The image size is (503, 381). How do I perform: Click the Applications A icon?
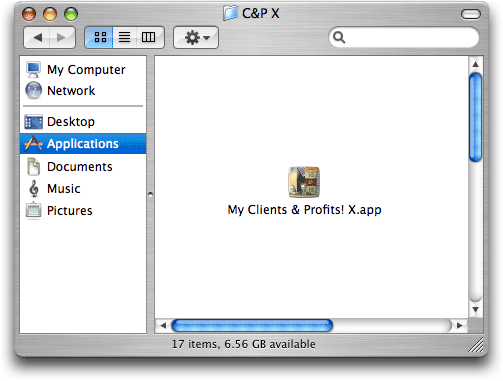(33, 143)
